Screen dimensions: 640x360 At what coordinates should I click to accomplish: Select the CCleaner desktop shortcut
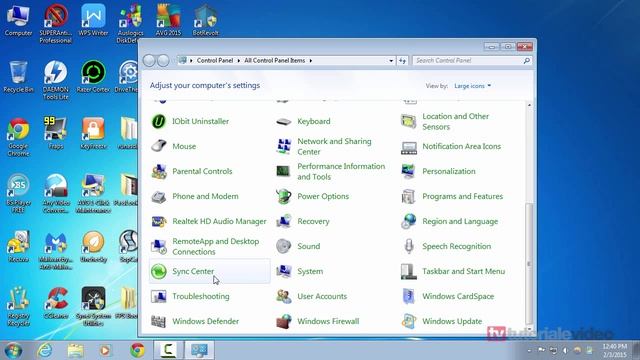coord(56,304)
